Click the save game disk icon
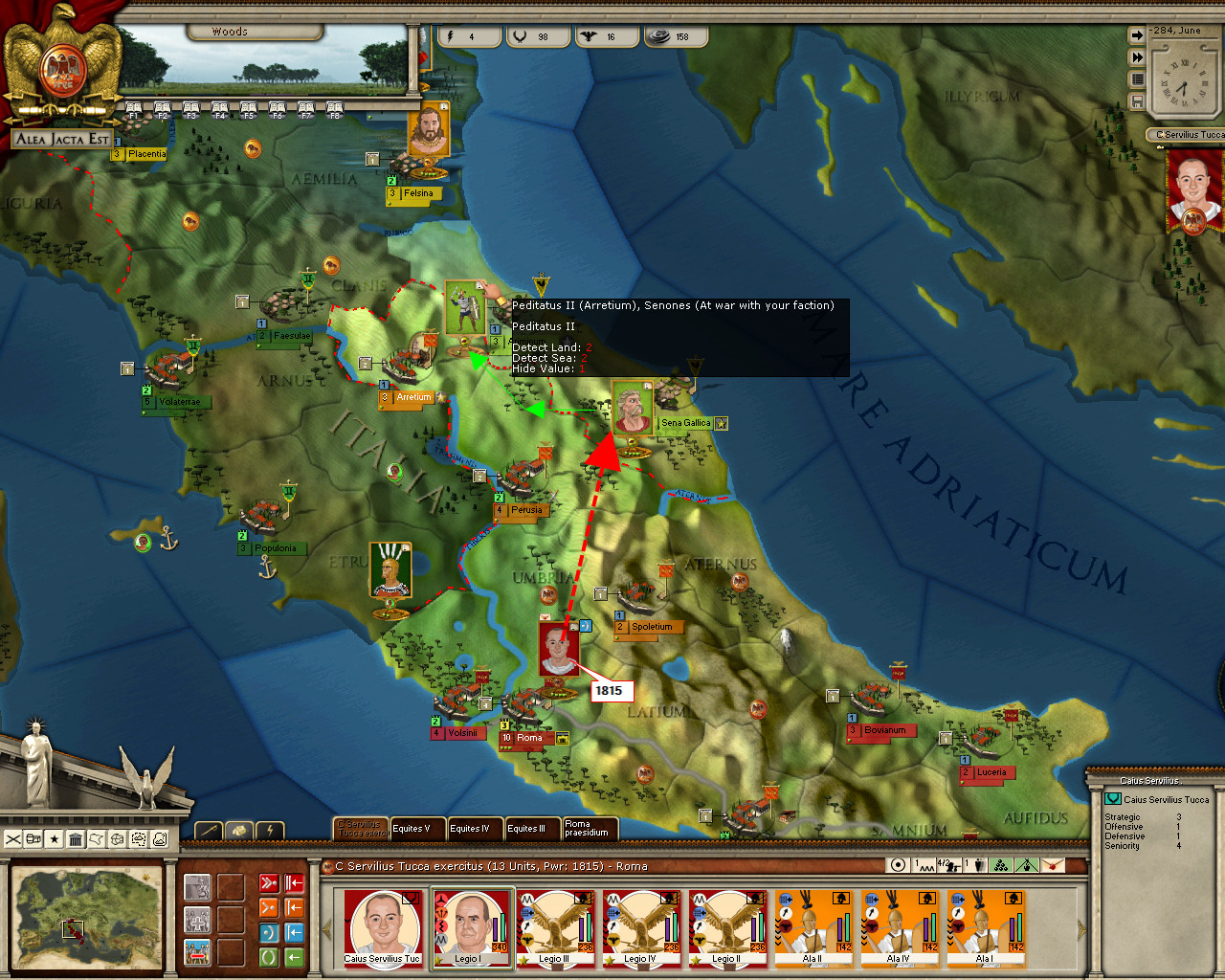1225x980 pixels. pyautogui.click(x=1137, y=100)
